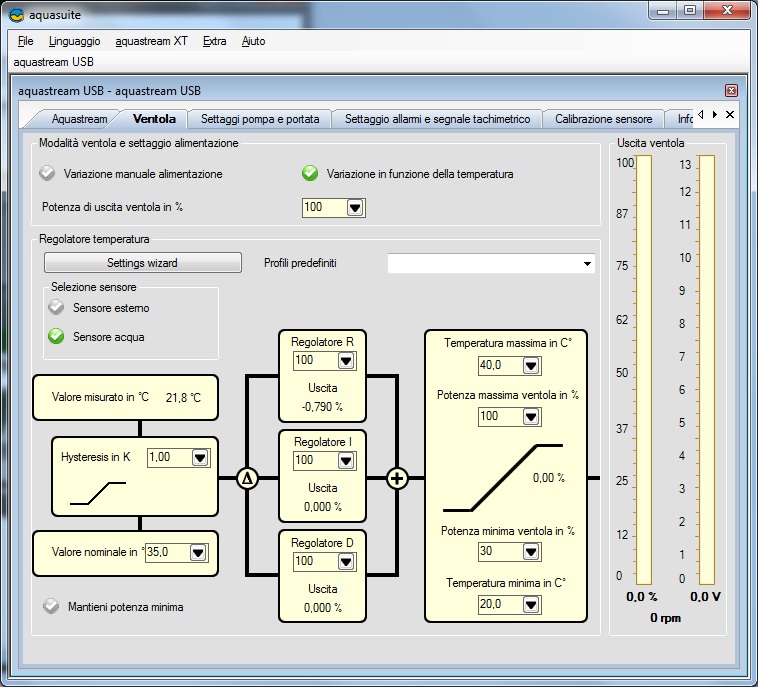The height and width of the screenshot is (687, 758).
Task: Click the hysteresis curve graphic
Action: 97,492
